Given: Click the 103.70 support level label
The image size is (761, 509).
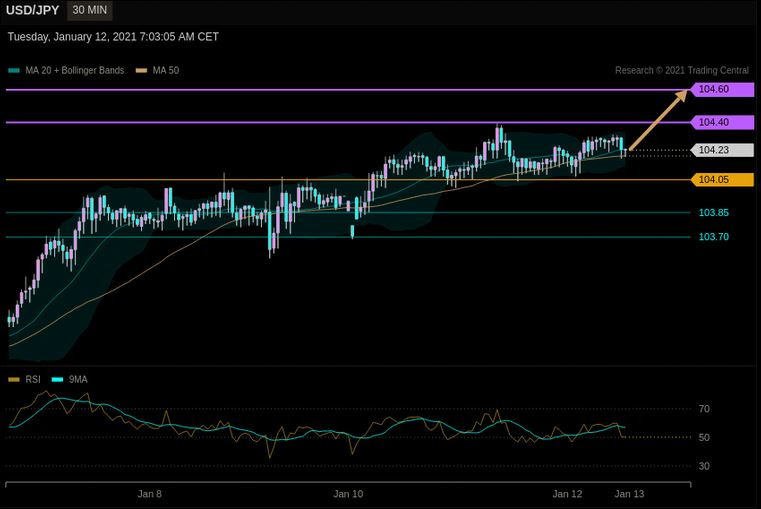Looking at the screenshot, I should point(713,237).
